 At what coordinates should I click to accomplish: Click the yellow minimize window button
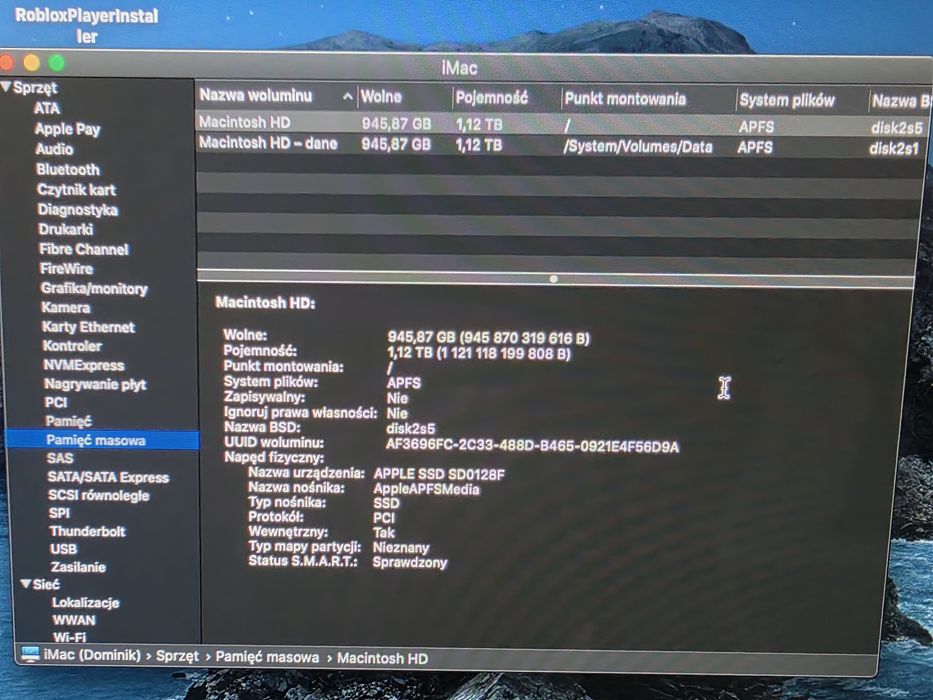pyautogui.click(x=32, y=62)
